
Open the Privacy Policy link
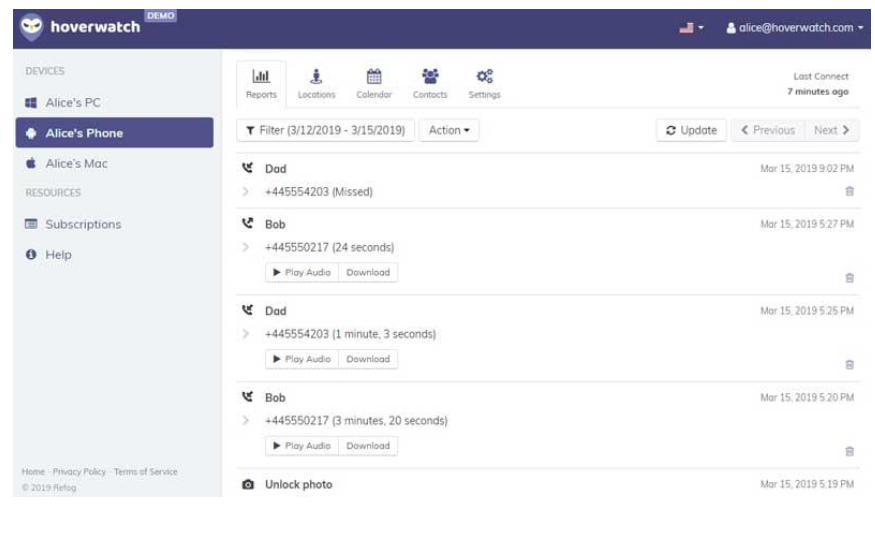click(79, 472)
